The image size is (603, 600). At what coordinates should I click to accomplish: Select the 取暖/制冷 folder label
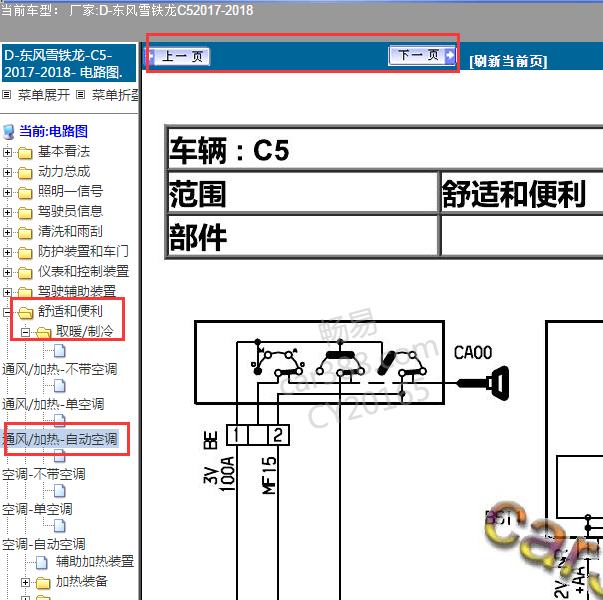click(x=85, y=331)
